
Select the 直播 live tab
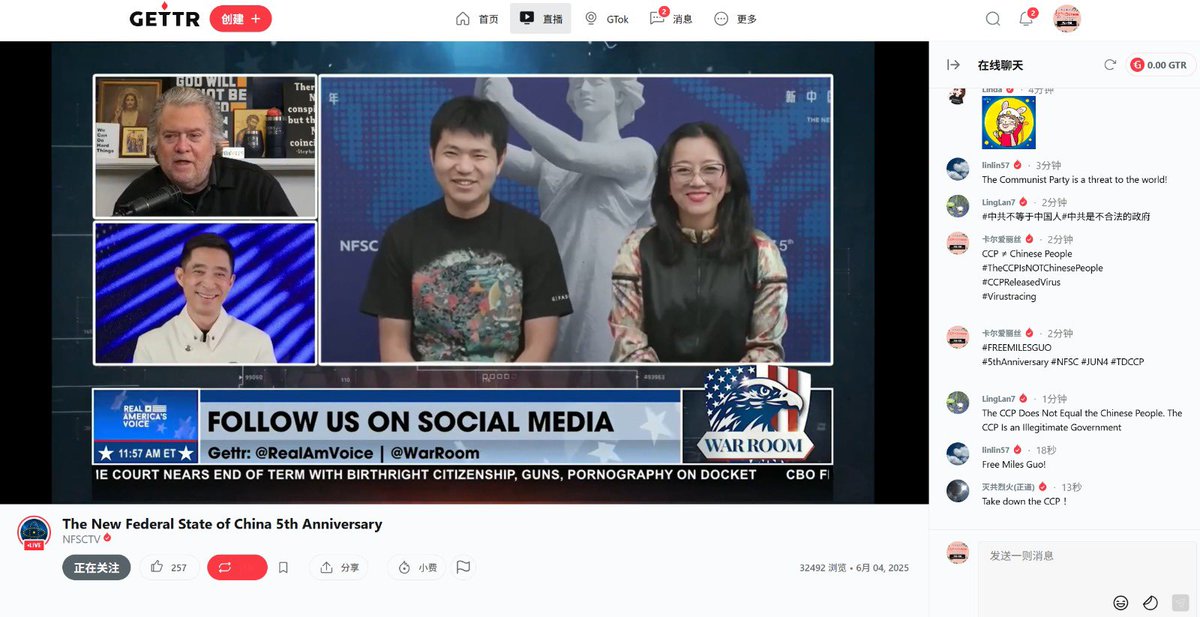(541, 19)
